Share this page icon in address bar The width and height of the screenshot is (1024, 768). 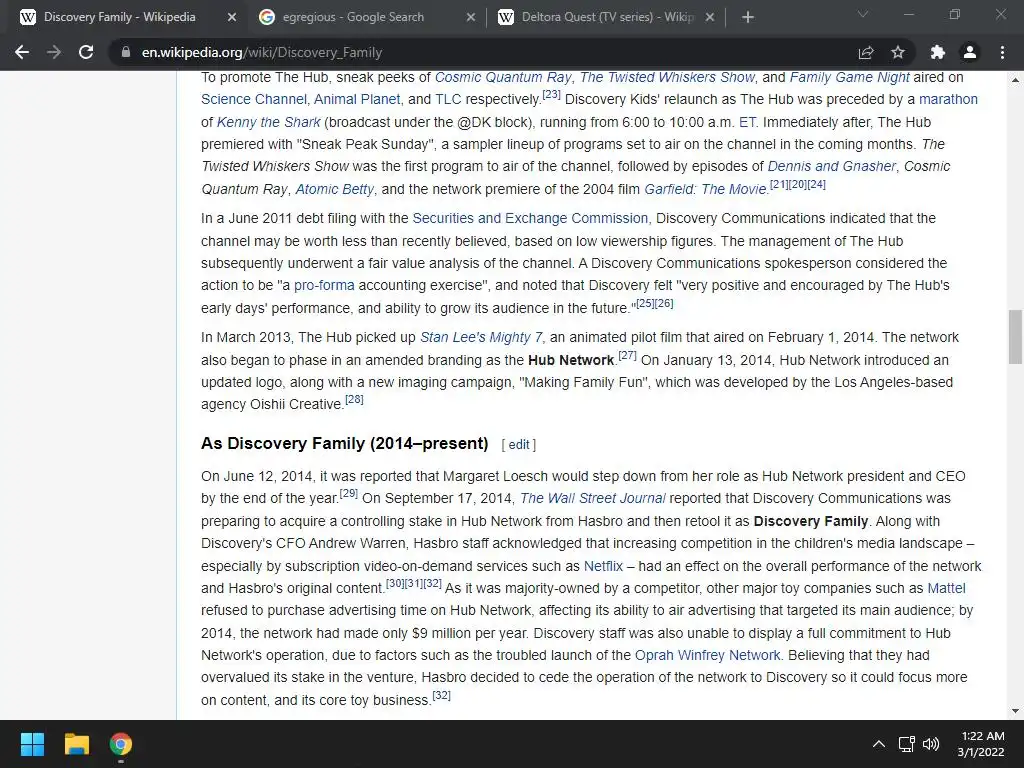pos(866,52)
